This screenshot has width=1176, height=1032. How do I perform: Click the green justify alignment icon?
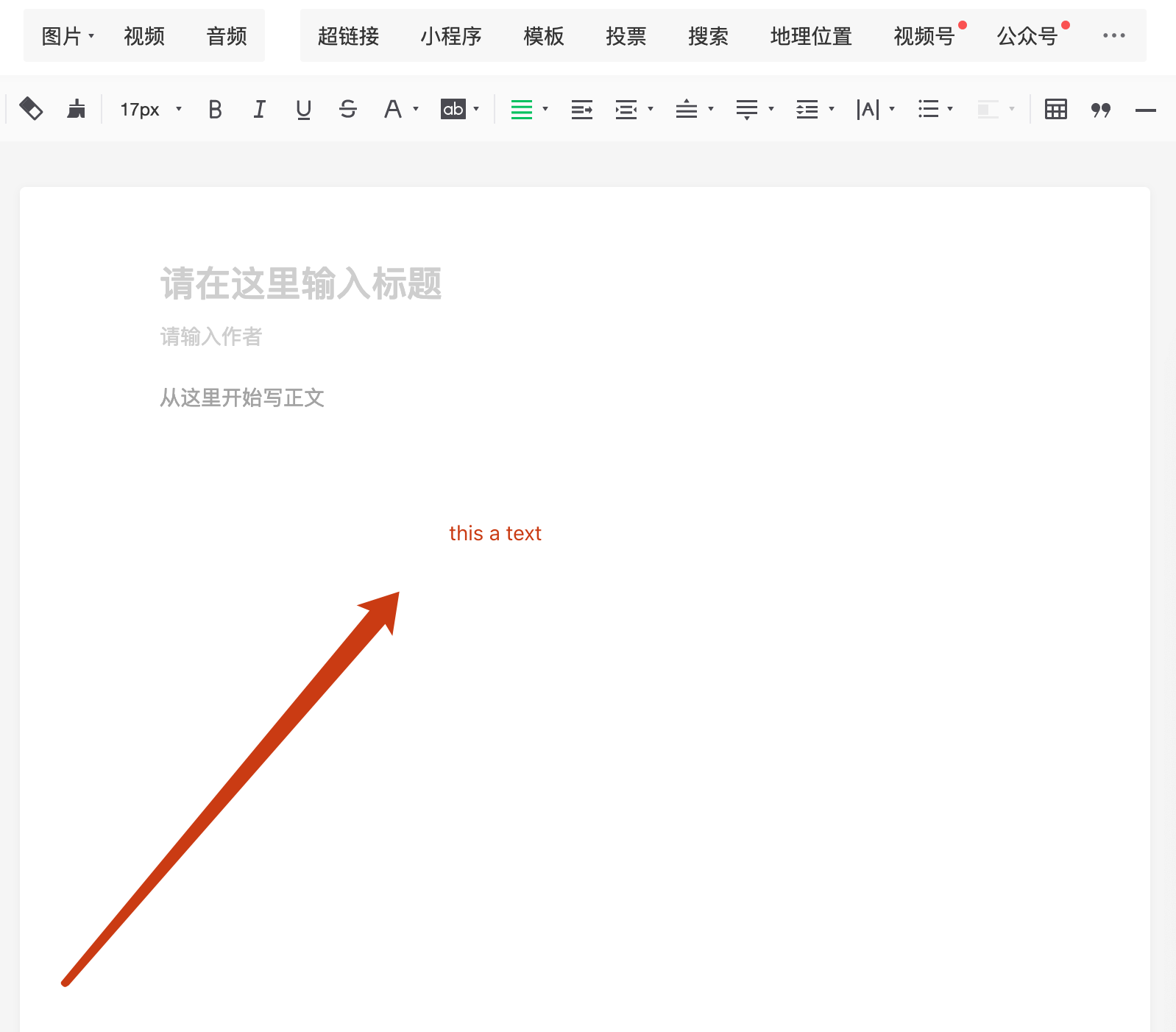click(x=522, y=110)
